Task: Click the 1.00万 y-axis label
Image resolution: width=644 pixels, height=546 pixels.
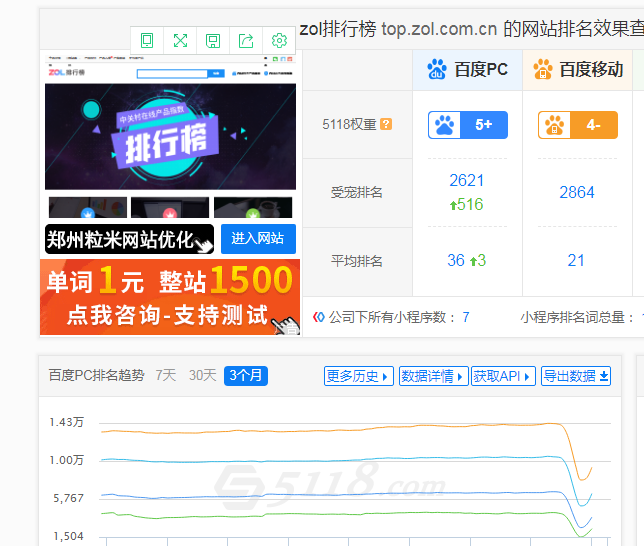Action: pos(66,460)
